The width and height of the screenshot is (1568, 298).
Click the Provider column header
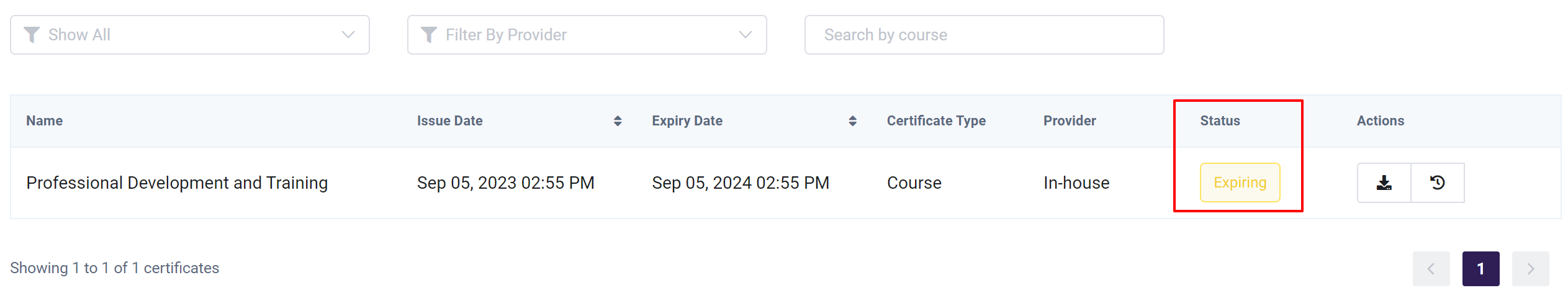[1070, 121]
